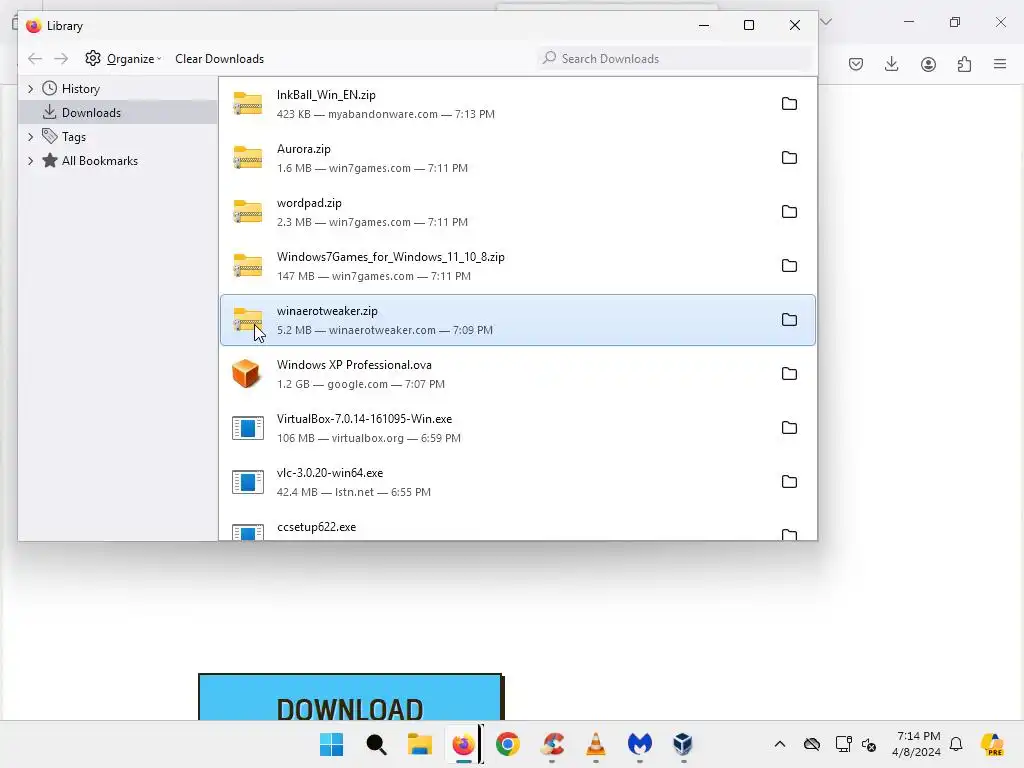Viewport: 1024px width, 768px height.
Task: Click the wordpad.zip archive icon
Action: 248,212
